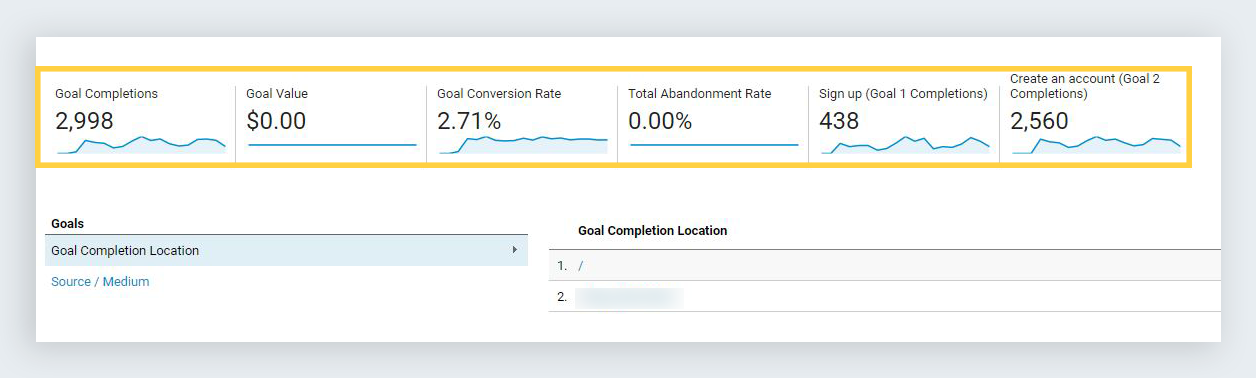Click the Goal Conversion Rate sparkline chart
Viewport: 1256px width, 378px height.
click(x=523, y=145)
